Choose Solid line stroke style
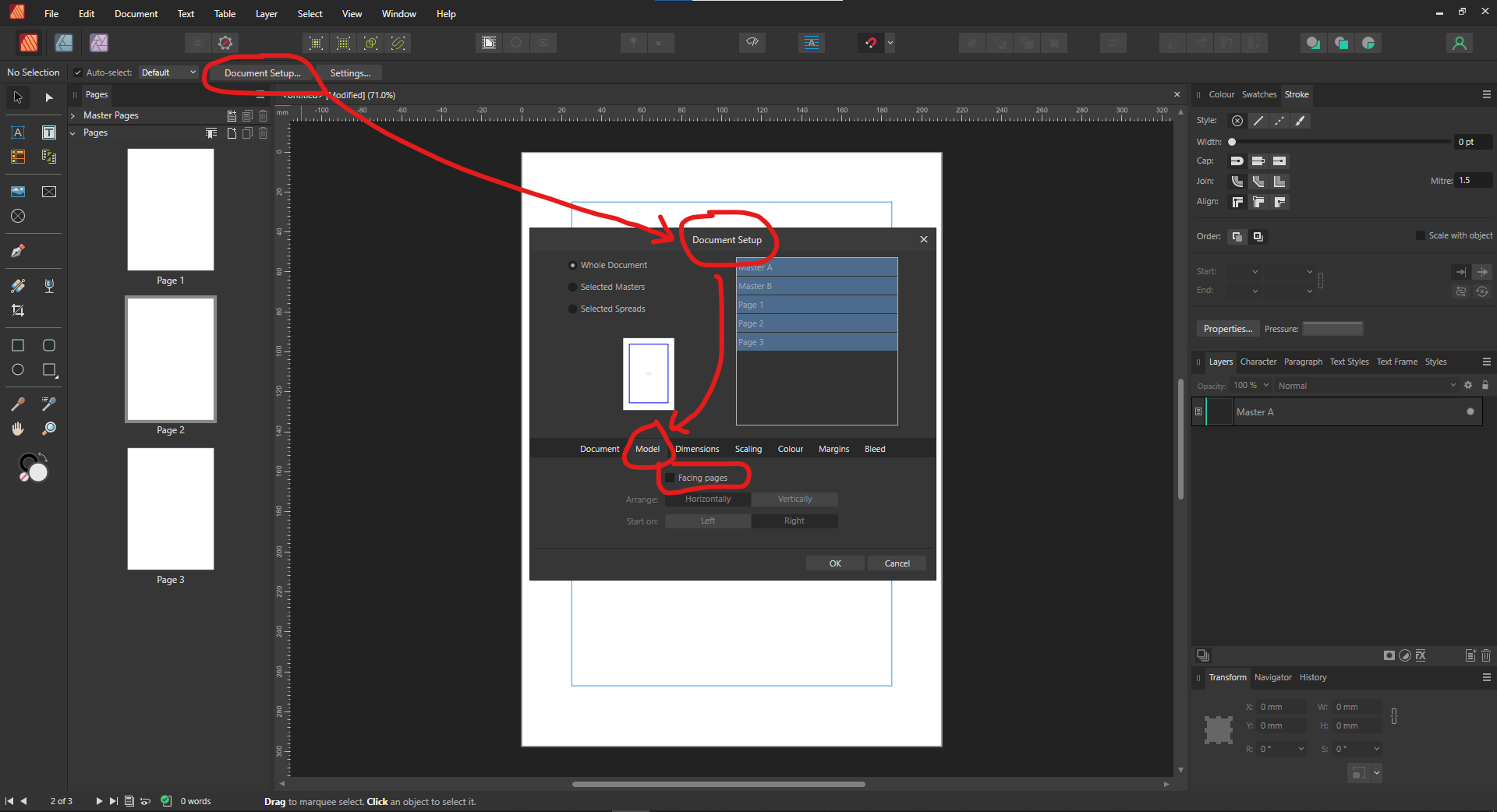The image size is (1497, 812). click(1258, 121)
